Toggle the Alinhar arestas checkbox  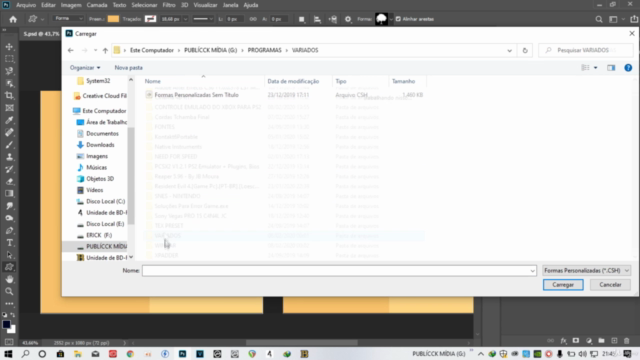click(x=398, y=19)
